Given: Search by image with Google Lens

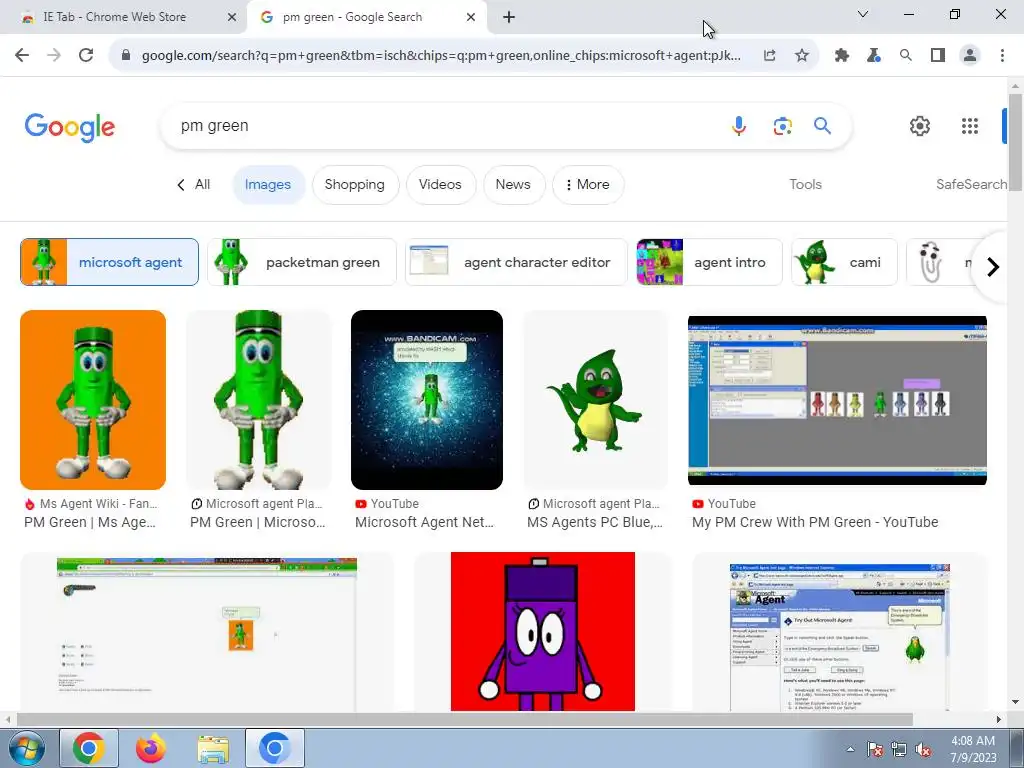Looking at the screenshot, I should click(x=782, y=125).
